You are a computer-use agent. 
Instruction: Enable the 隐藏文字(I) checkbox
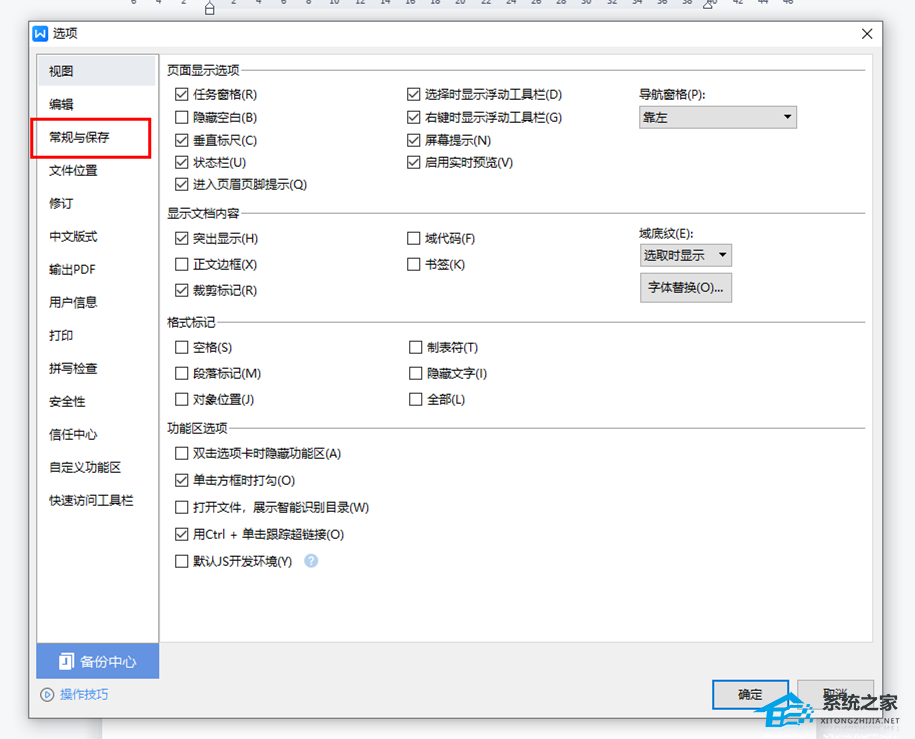tap(415, 373)
